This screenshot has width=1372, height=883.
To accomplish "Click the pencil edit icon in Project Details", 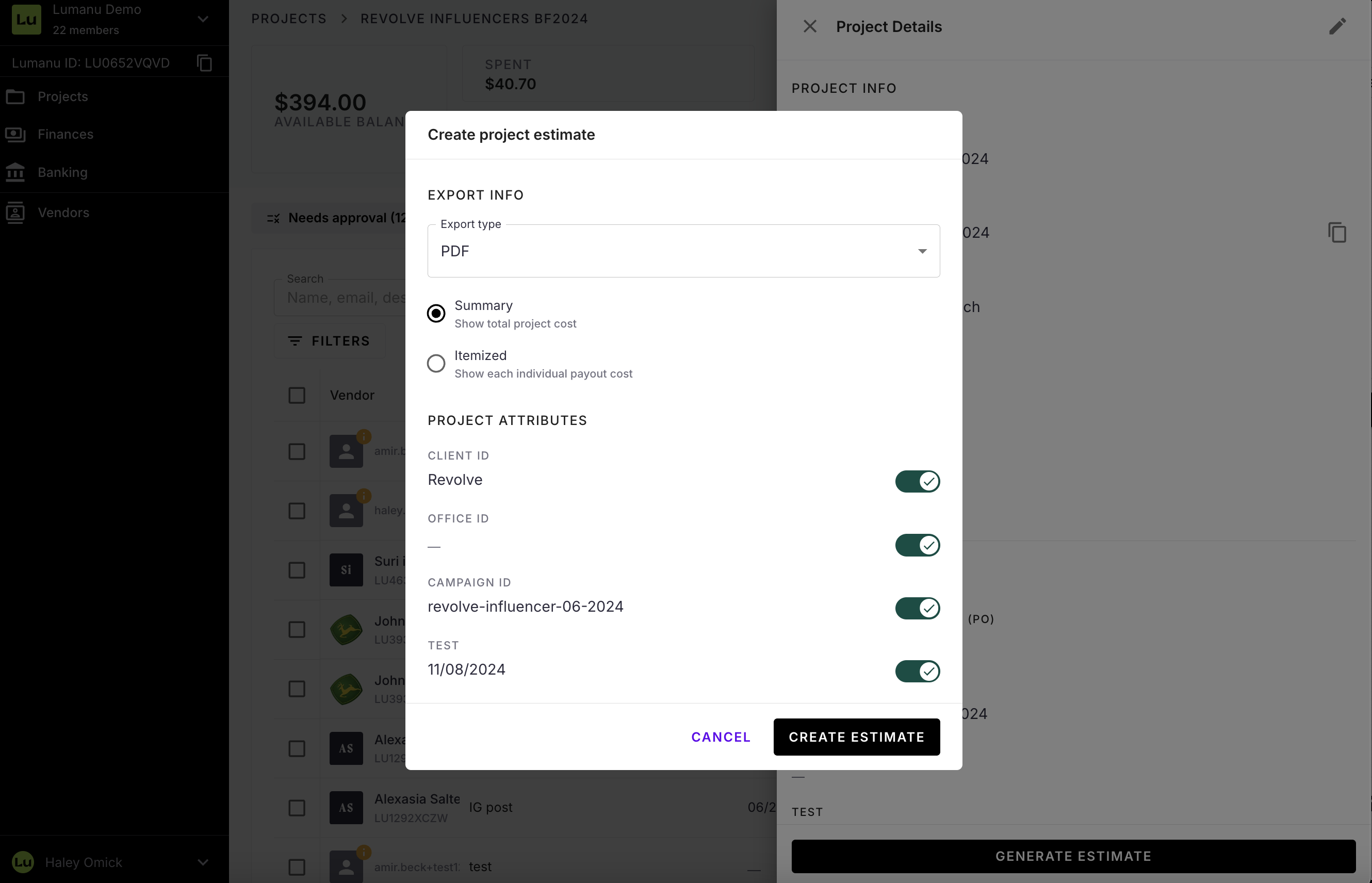I will tap(1337, 26).
